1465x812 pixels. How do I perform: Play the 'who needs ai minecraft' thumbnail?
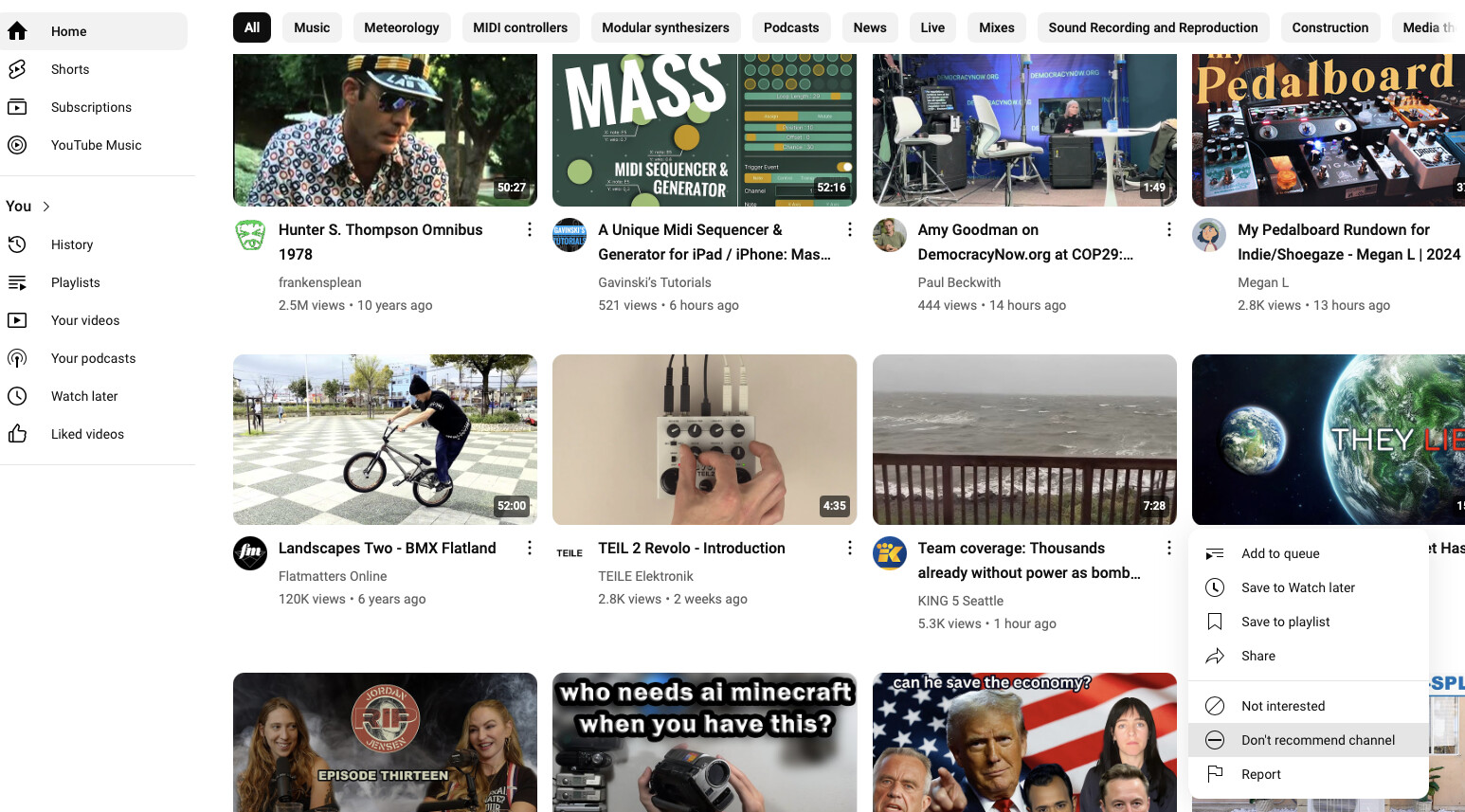click(x=704, y=742)
